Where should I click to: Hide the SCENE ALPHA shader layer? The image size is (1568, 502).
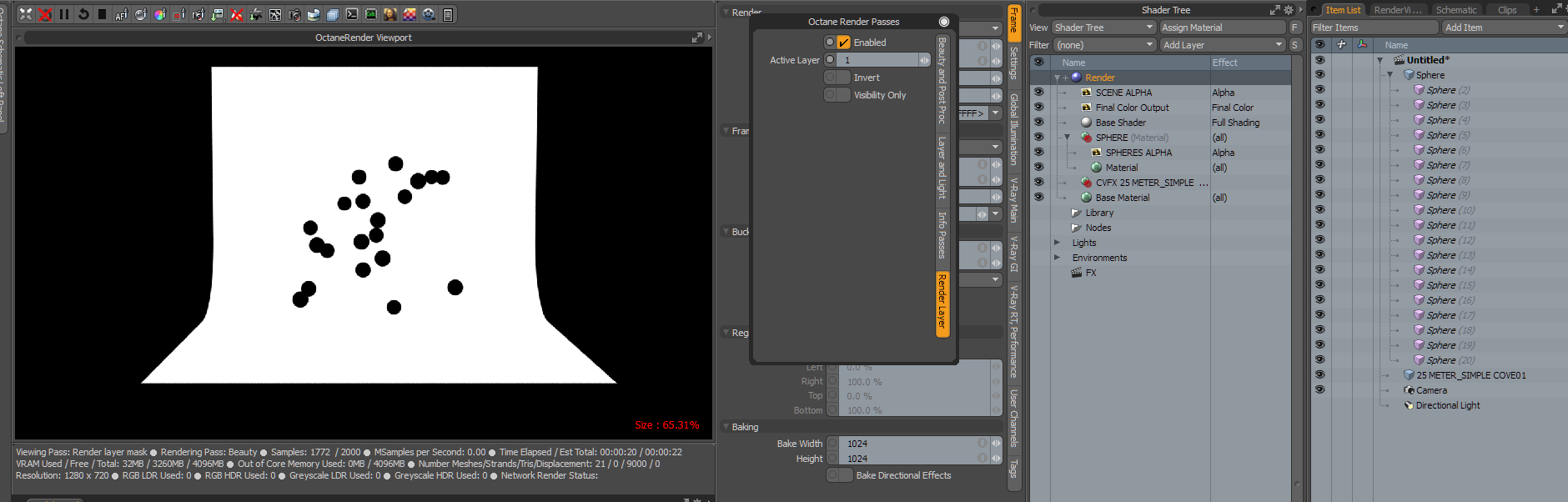click(1038, 93)
